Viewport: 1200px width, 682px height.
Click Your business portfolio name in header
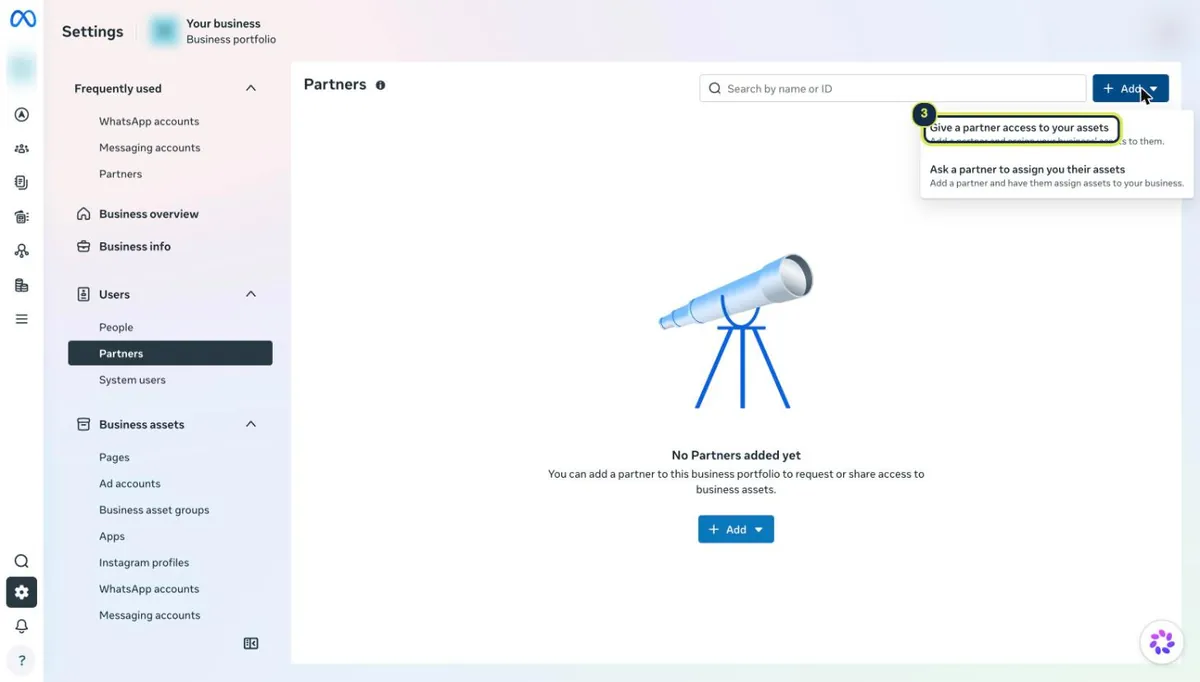coord(223,23)
